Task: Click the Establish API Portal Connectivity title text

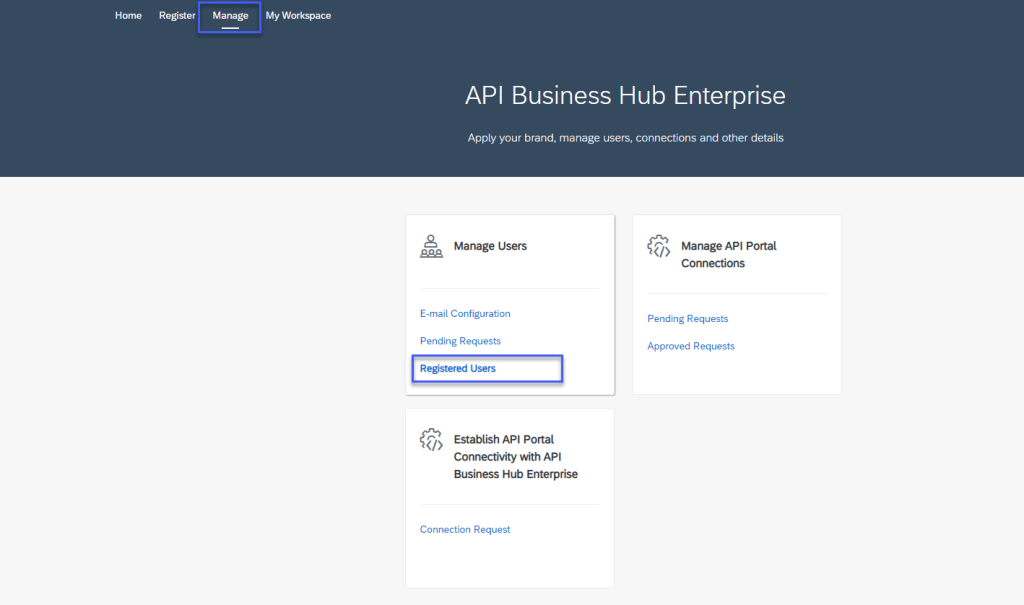Action: (x=515, y=456)
